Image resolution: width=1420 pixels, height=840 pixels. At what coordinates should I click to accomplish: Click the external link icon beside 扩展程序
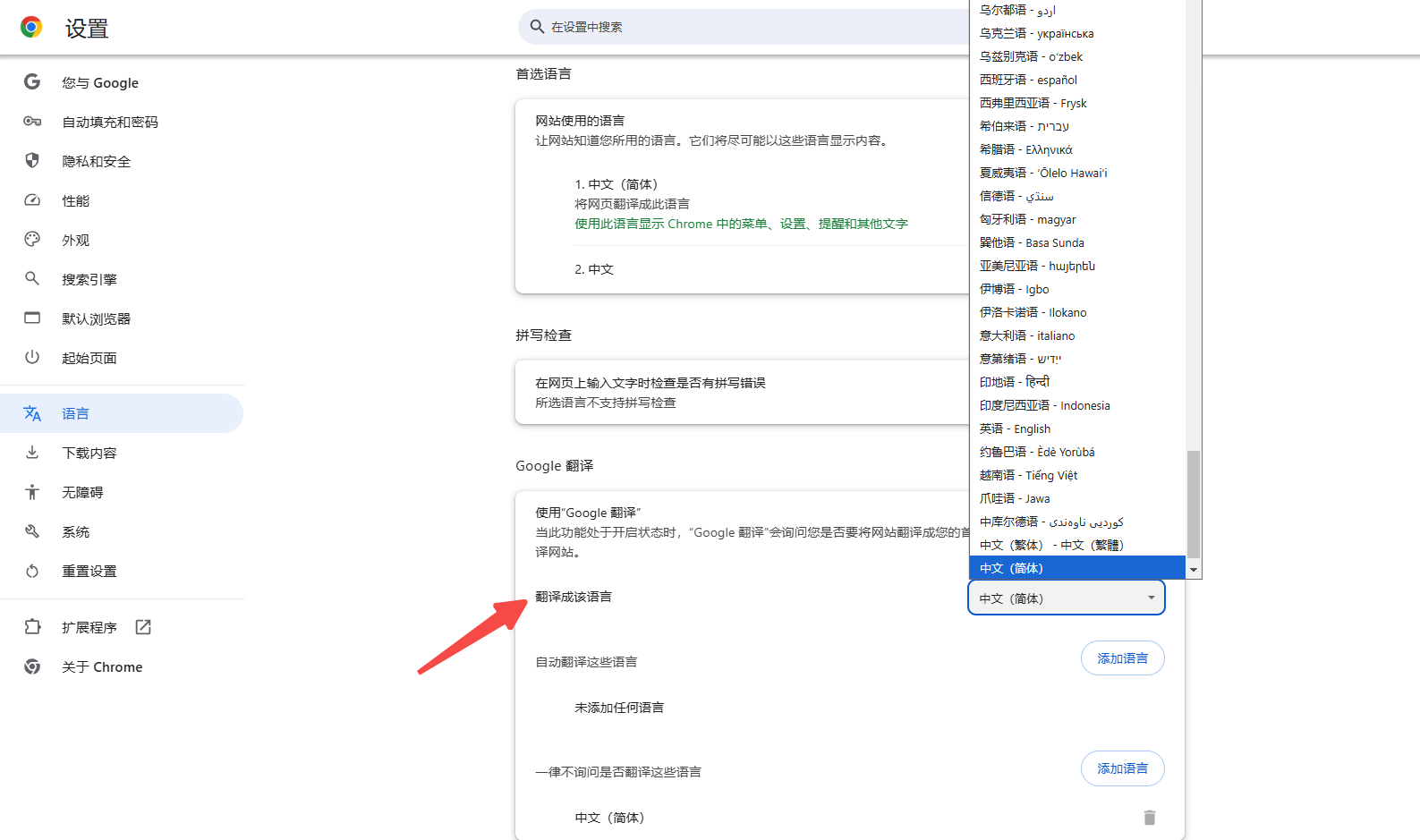(143, 627)
